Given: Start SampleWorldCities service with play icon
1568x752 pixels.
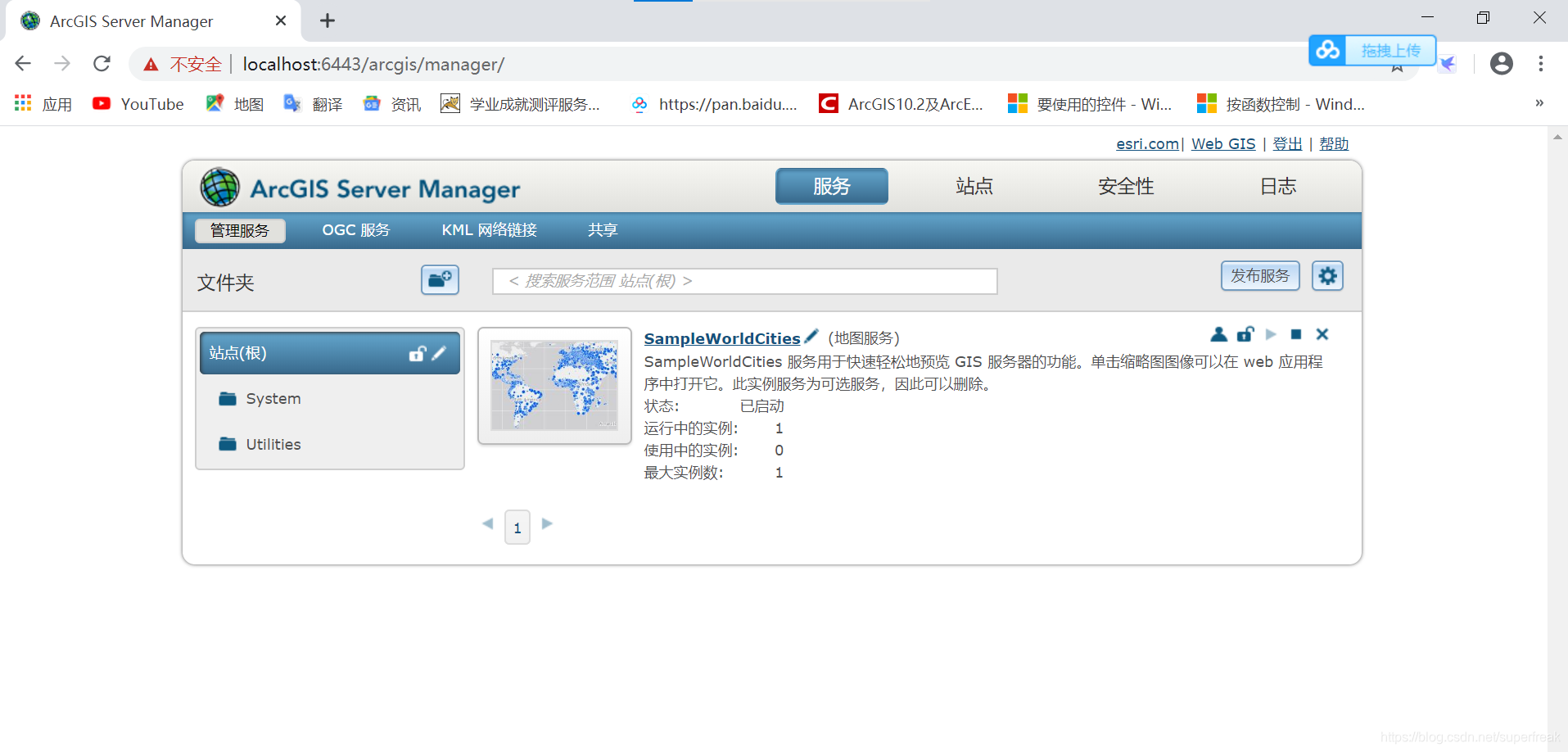Looking at the screenshot, I should coord(1271,334).
